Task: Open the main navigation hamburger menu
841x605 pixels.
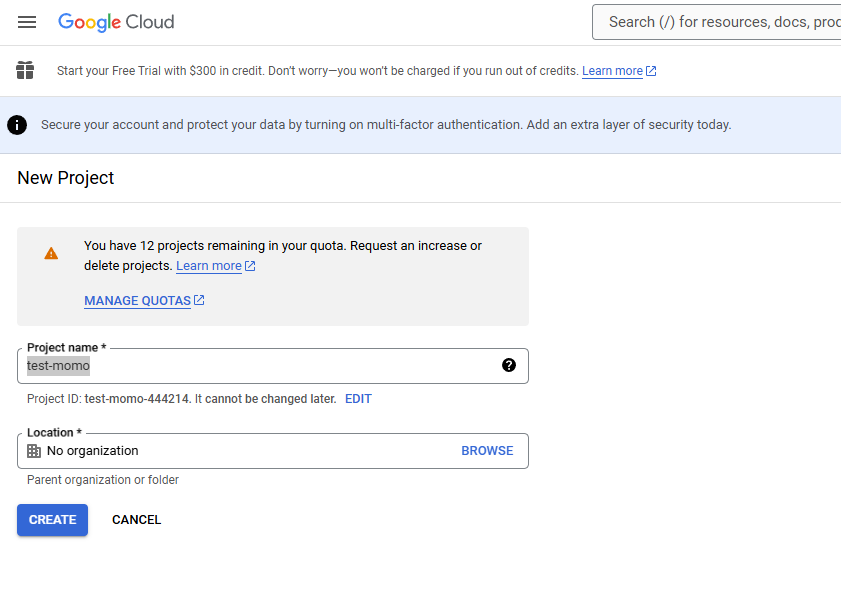Action: pos(27,22)
